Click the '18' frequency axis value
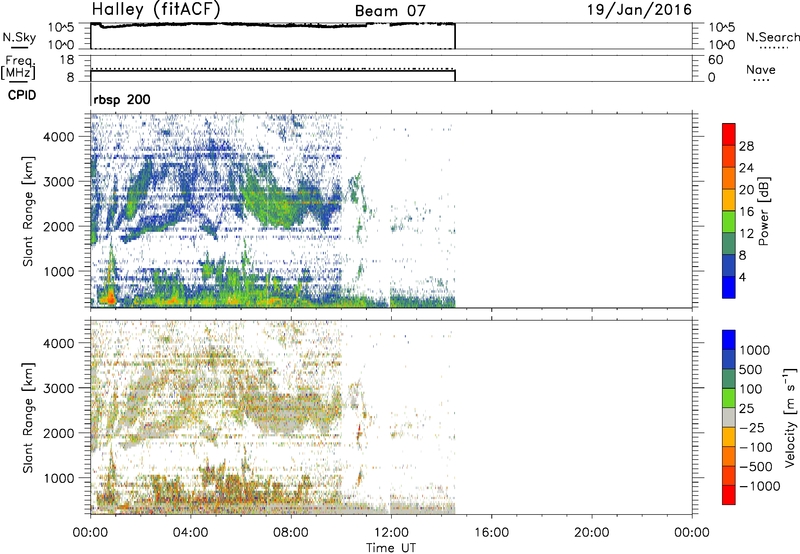Screen dimensions: 800x554 67,60
